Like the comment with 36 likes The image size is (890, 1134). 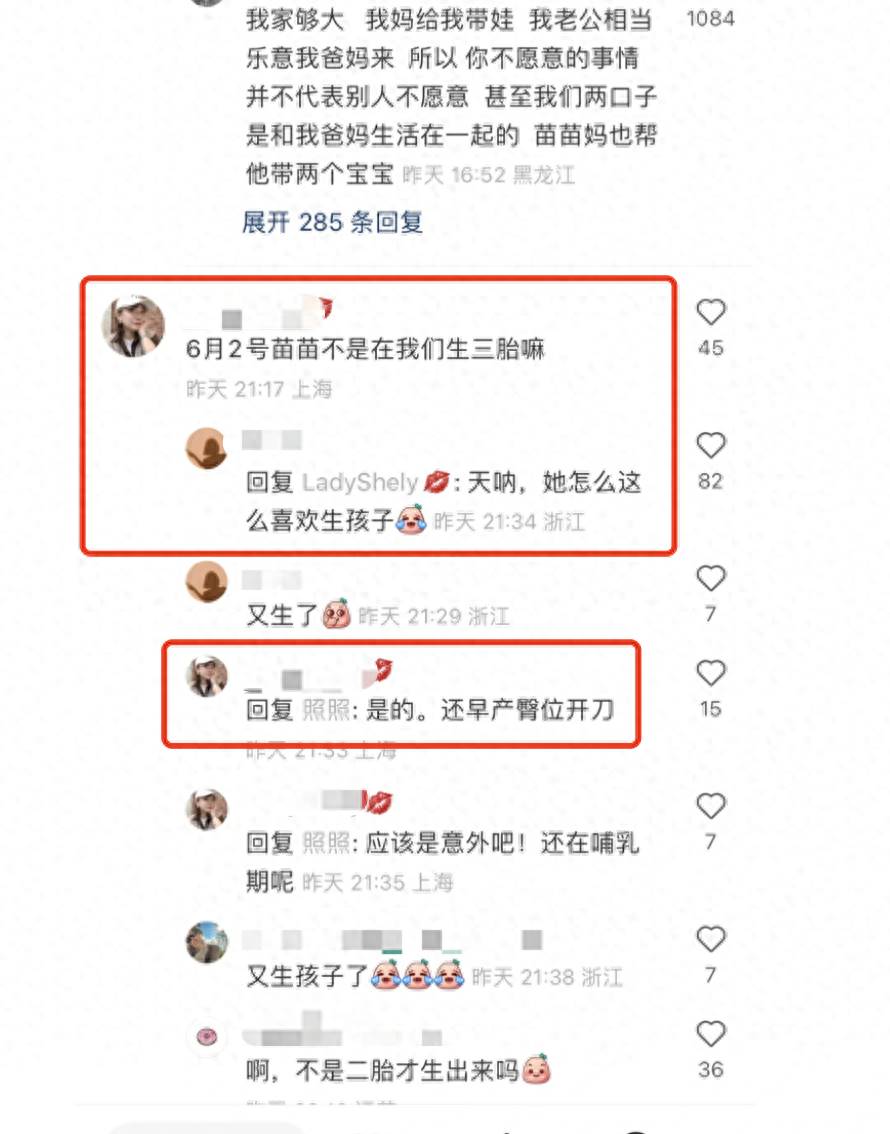tap(711, 1034)
